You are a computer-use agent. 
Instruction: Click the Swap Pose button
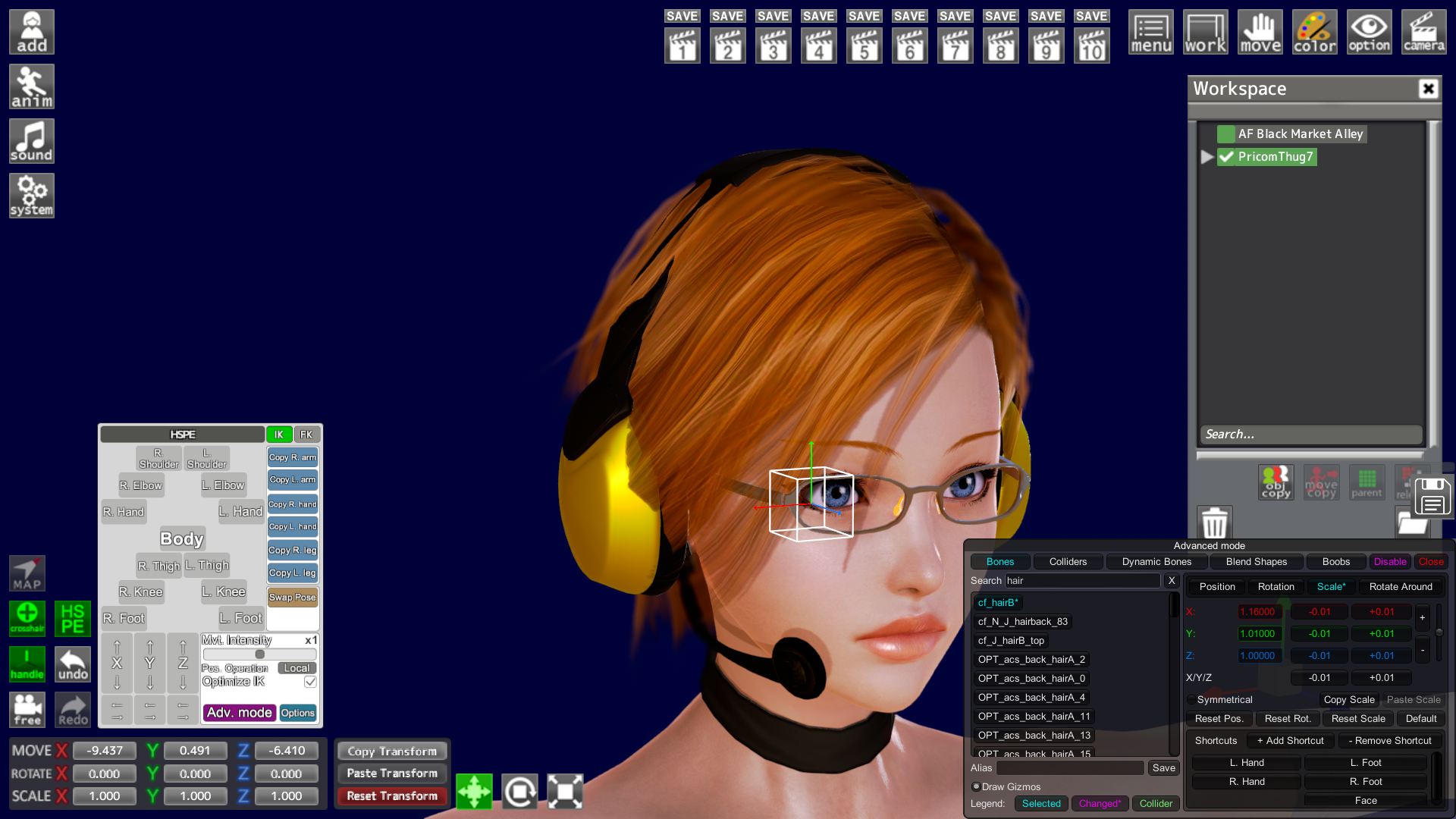click(x=292, y=598)
